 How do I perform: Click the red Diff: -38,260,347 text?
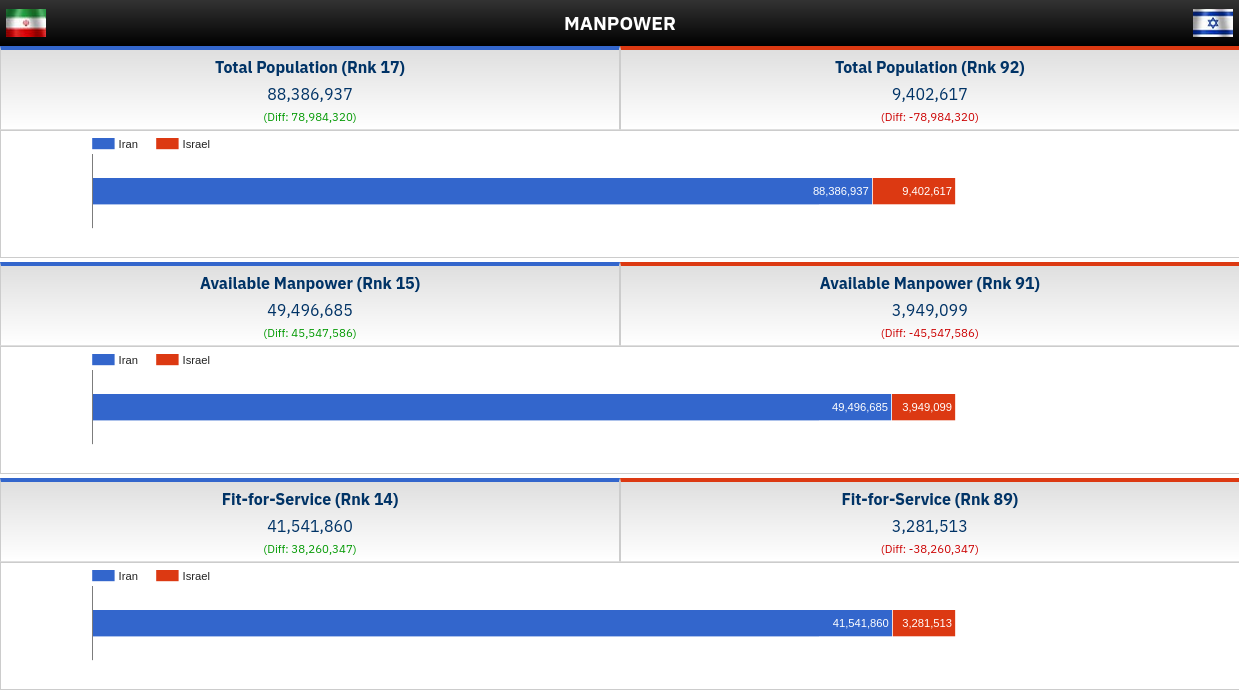(930, 549)
